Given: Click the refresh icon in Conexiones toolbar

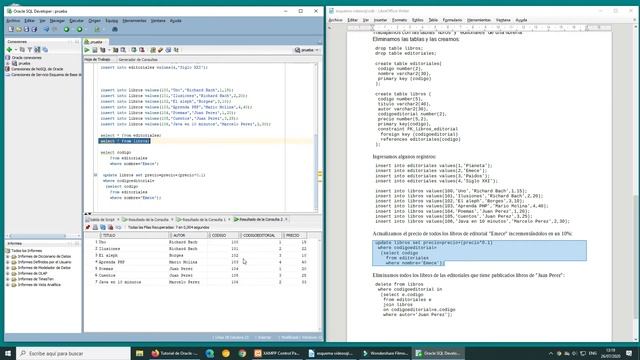Looking at the screenshot, I should [x=22, y=49].
